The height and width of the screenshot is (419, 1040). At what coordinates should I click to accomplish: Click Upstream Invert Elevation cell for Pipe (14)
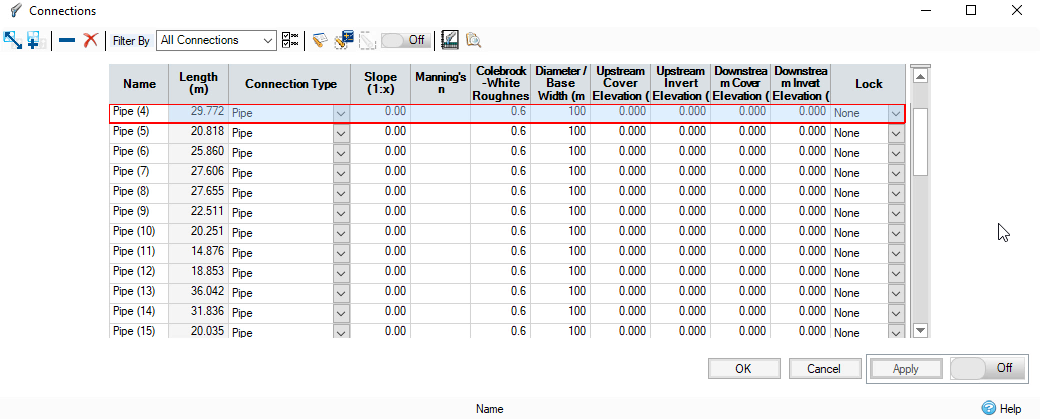681,311
